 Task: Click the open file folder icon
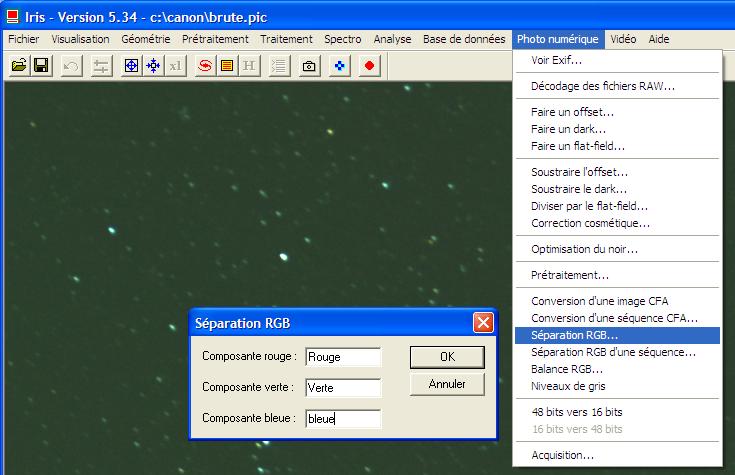point(19,66)
